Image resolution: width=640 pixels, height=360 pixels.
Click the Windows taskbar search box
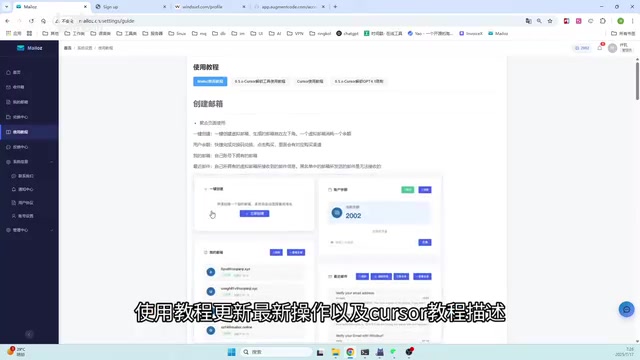pyautogui.click(x=276, y=352)
